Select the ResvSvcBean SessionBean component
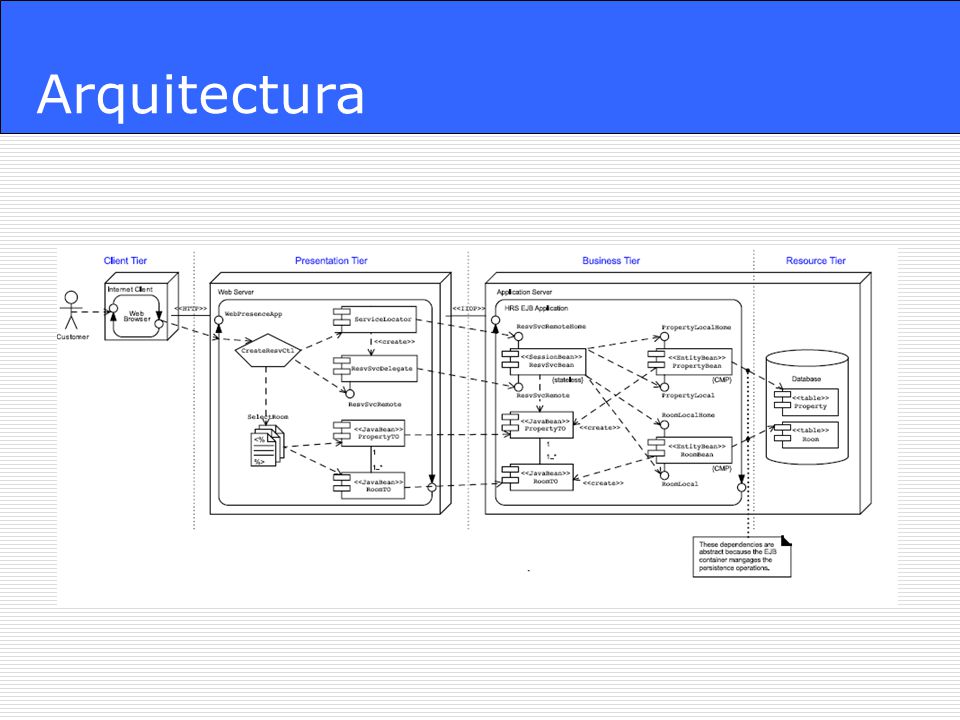The height and width of the screenshot is (720, 960). [544, 362]
